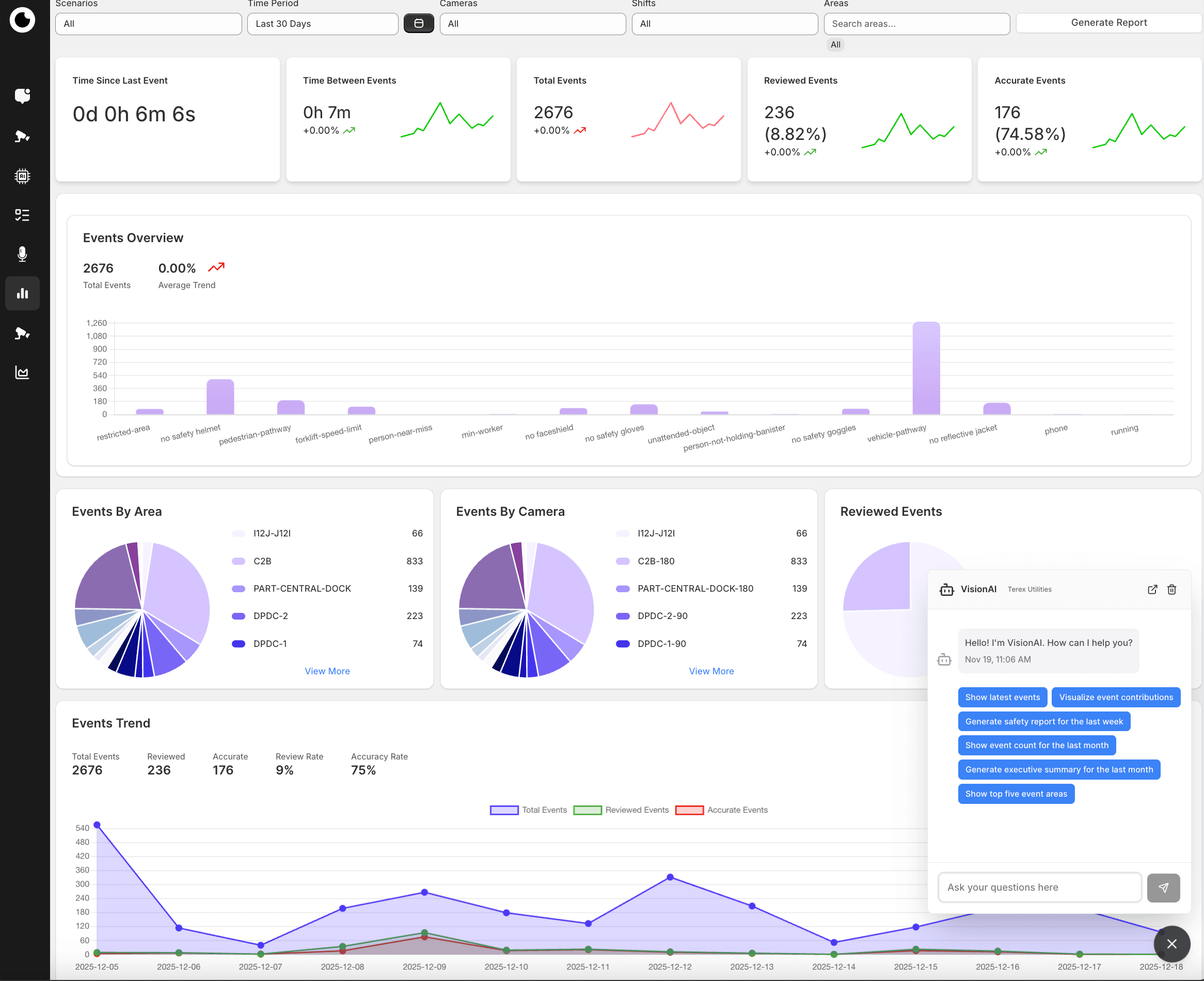Open the AI chip section from the sidebar
Image resolution: width=1204 pixels, height=981 pixels.
pos(22,176)
